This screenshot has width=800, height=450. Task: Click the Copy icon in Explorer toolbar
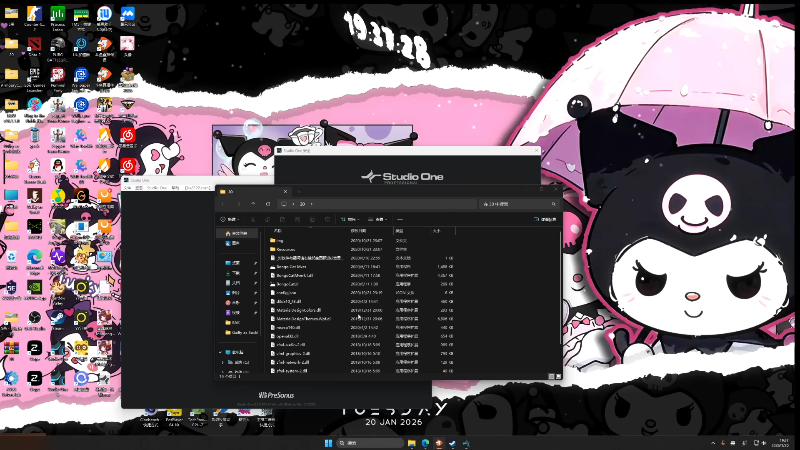[x=267, y=219]
